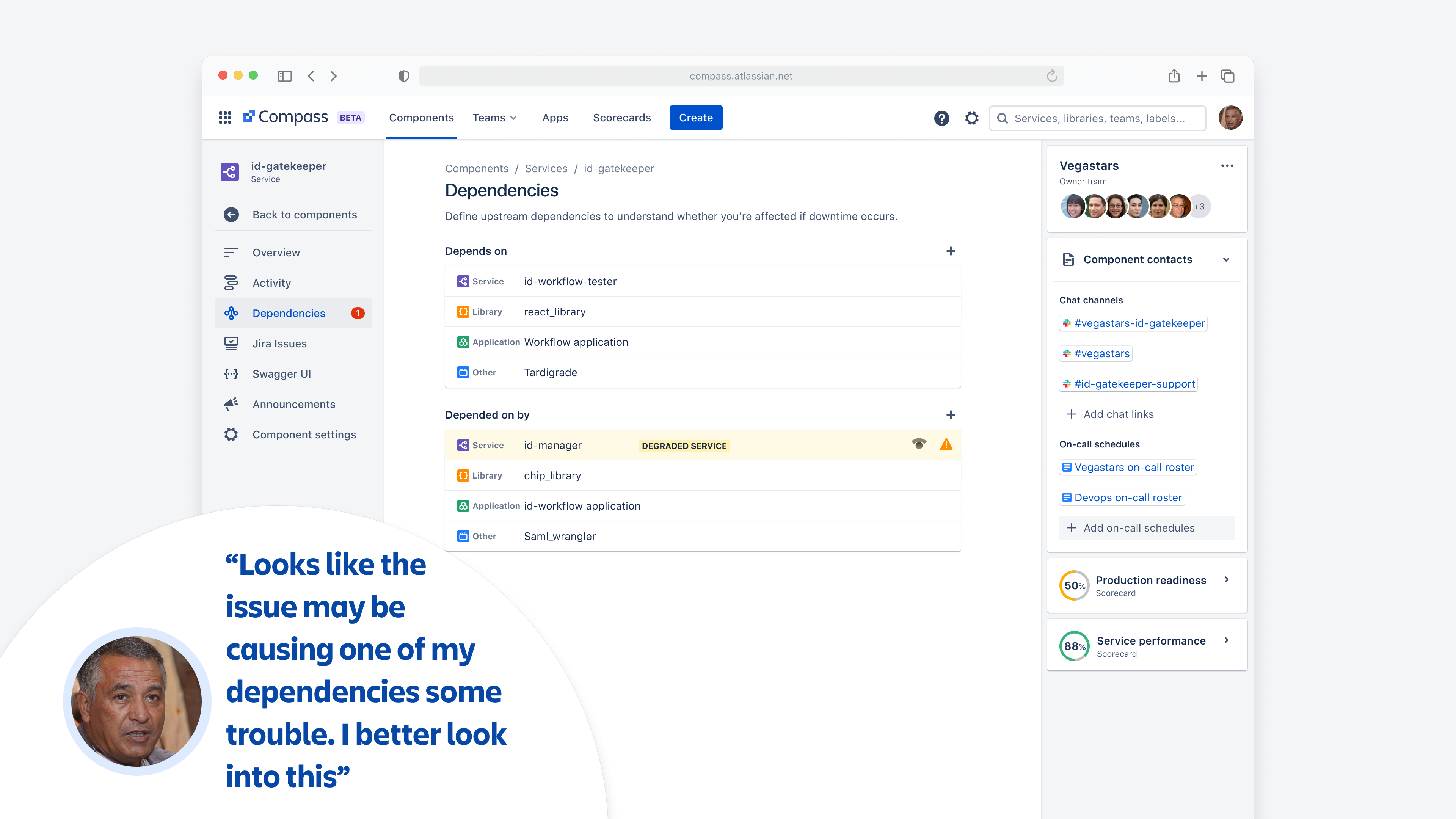1456x819 pixels.
Task: Select Overview in the sidebar
Action: click(x=293, y=252)
